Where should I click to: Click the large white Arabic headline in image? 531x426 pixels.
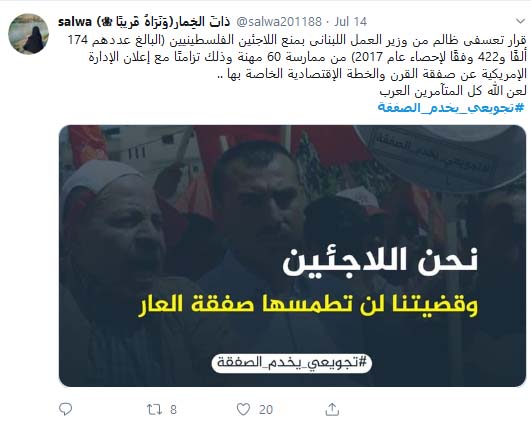(380, 262)
